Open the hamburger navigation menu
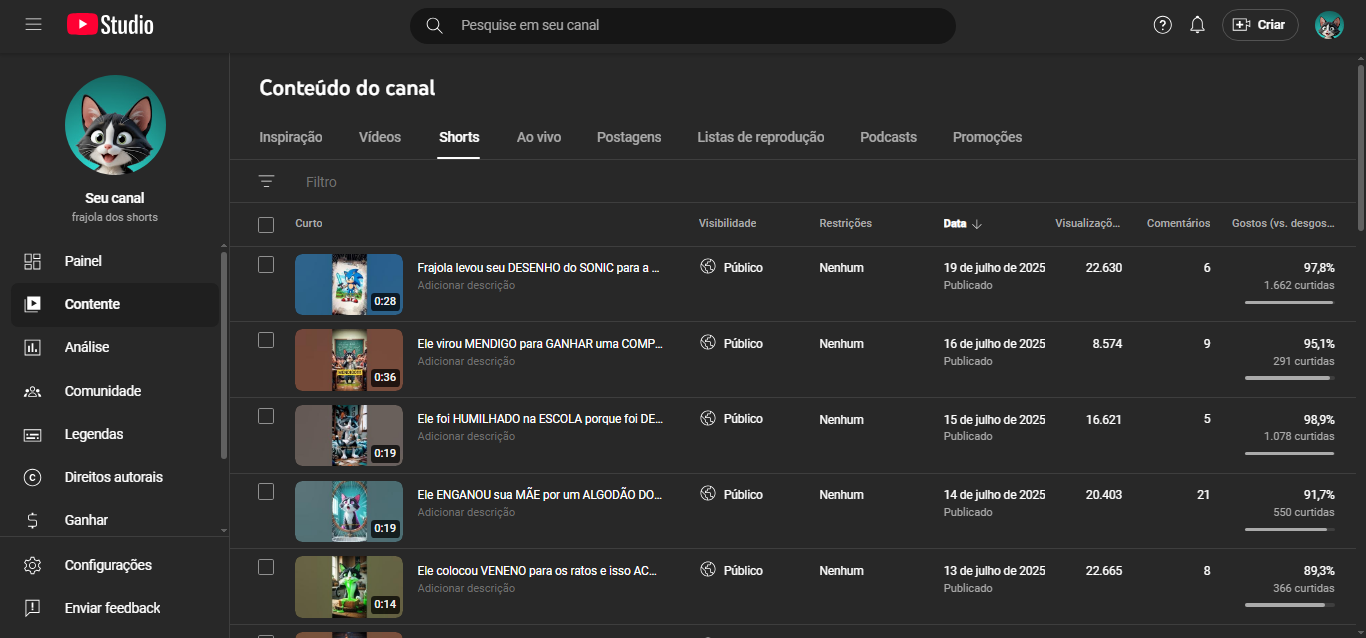The width and height of the screenshot is (1366, 638). point(33,24)
